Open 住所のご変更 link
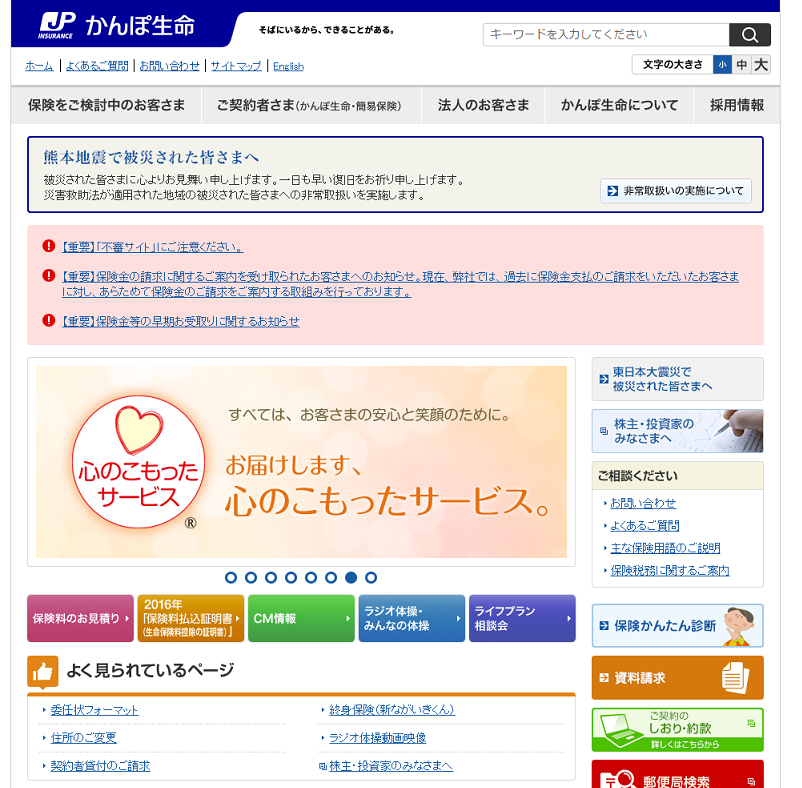 click(x=83, y=738)
